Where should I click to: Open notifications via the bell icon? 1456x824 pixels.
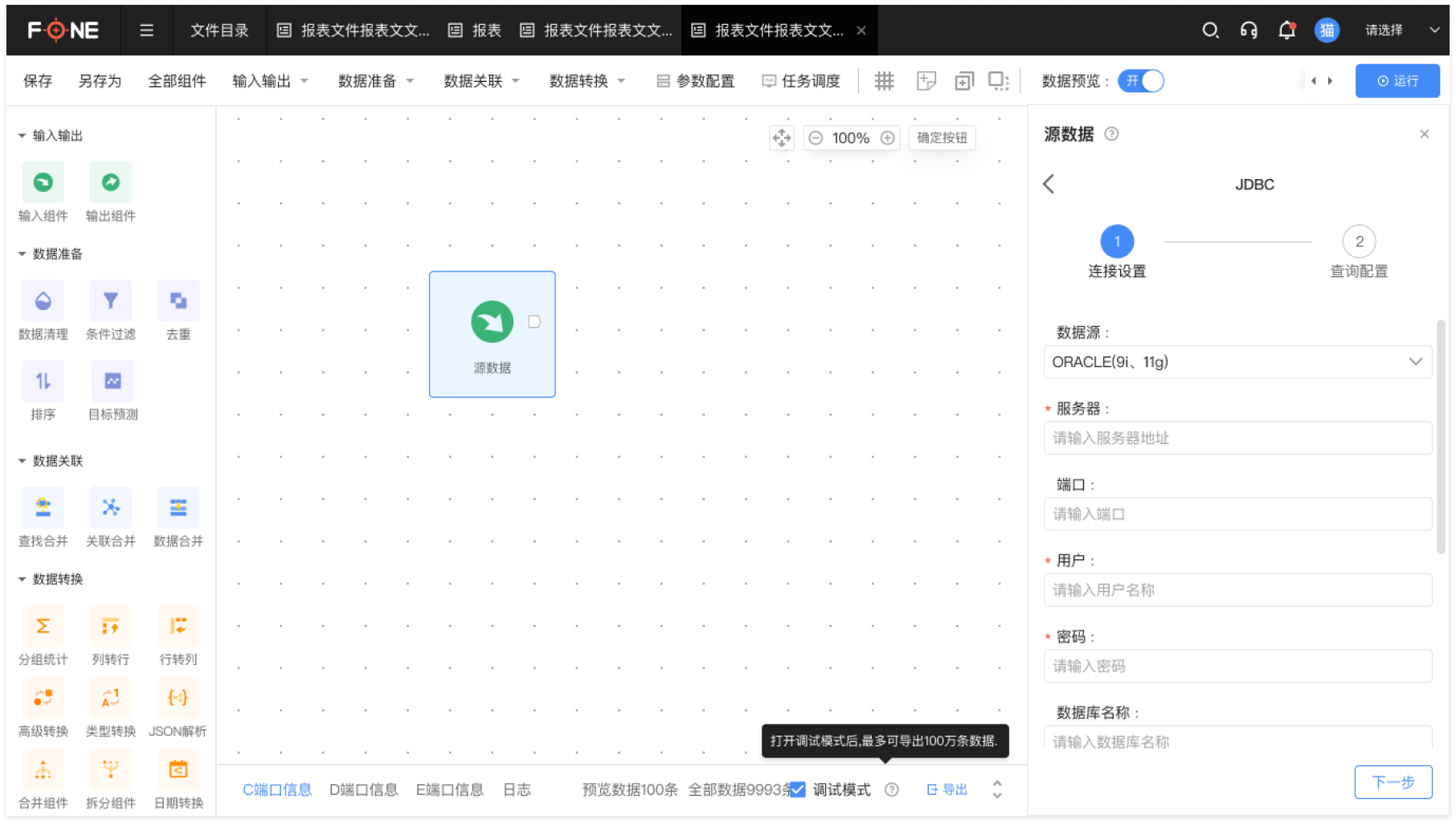(x=1286, y=31)
